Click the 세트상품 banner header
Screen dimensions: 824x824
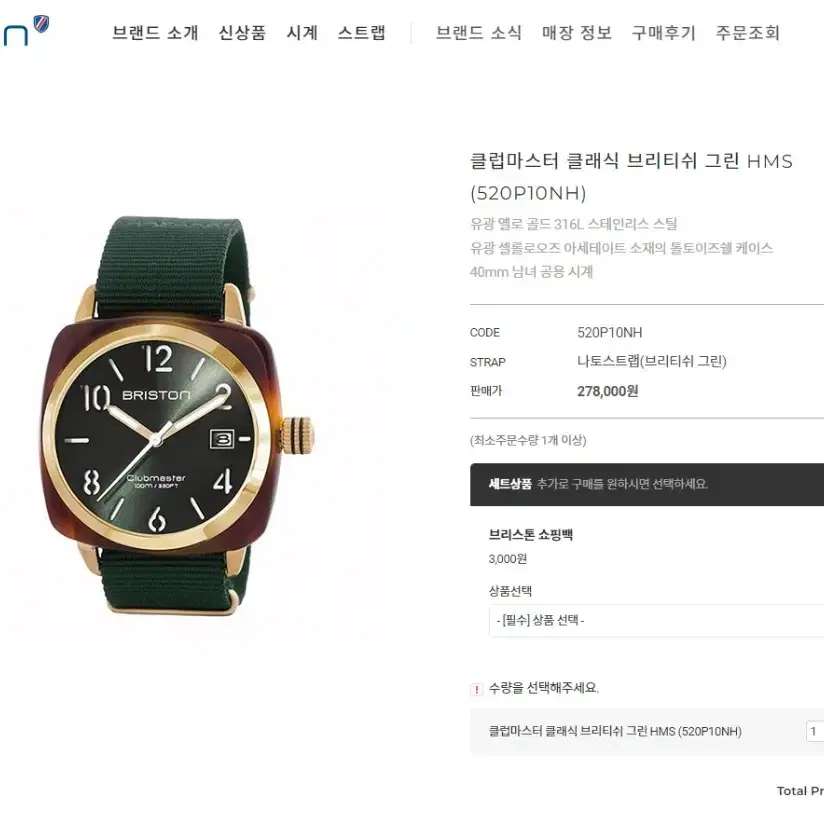647,485
